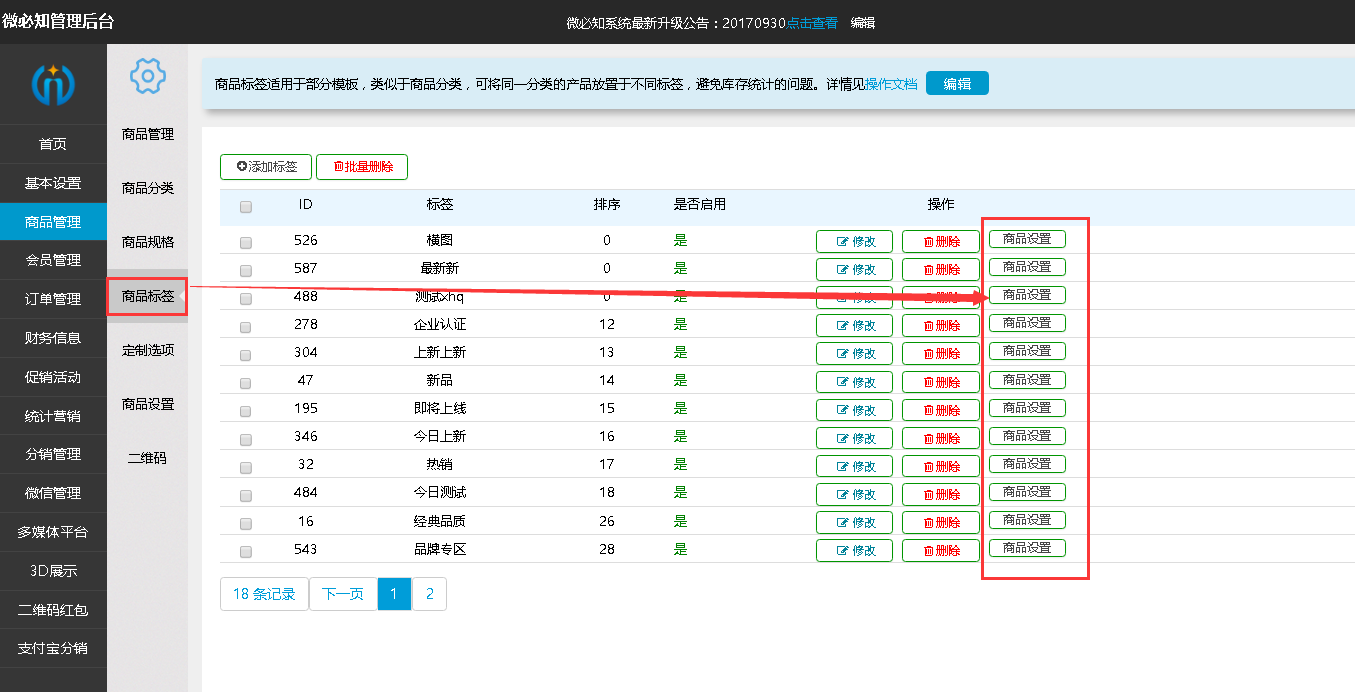Image resolution: width=1355 pixels, height=692 pixels.
Task: Open 会员管理 in the left sidebar
Action: [x=53, y=260]
